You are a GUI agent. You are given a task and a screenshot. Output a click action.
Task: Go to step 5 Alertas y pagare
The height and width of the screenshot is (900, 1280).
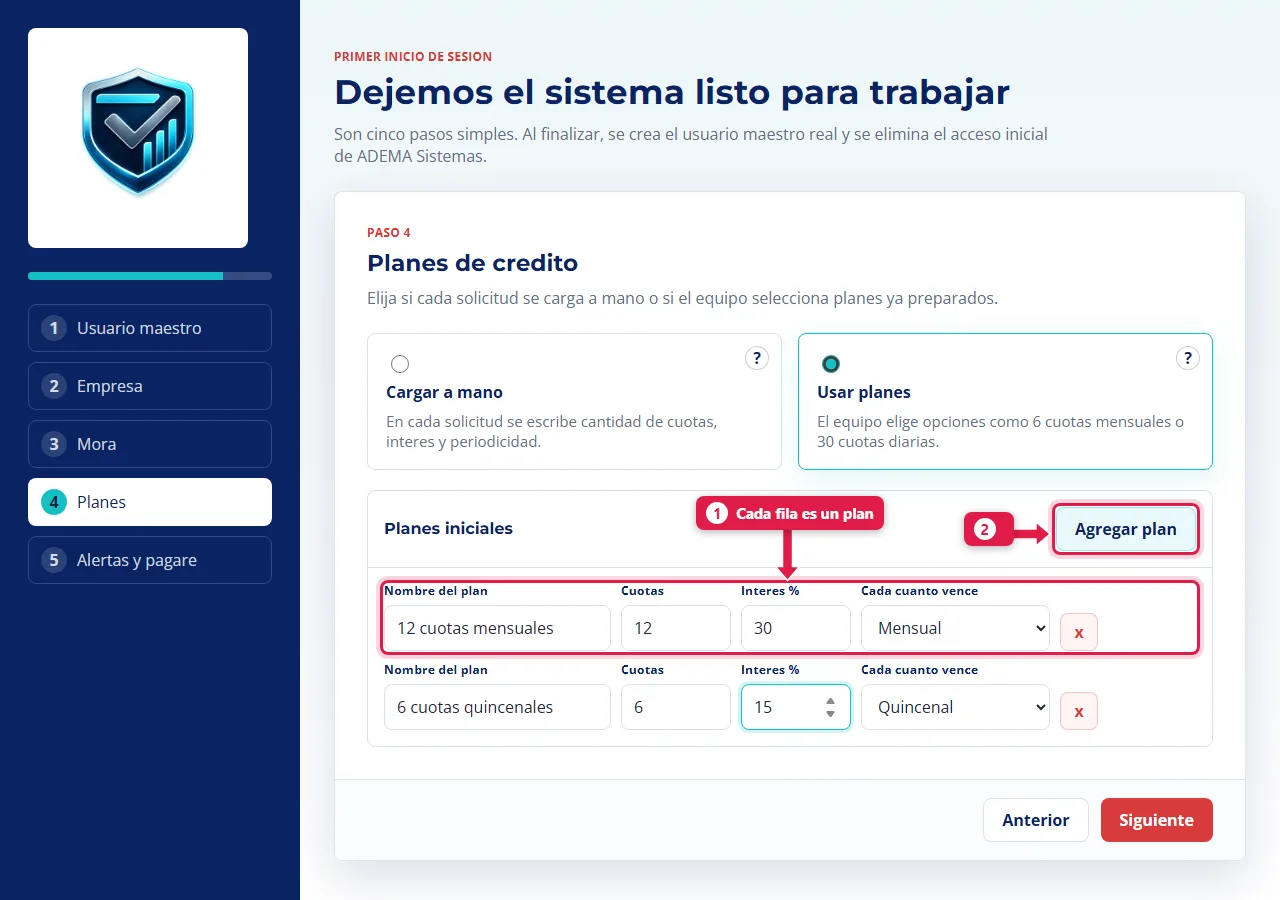point(150,560)
